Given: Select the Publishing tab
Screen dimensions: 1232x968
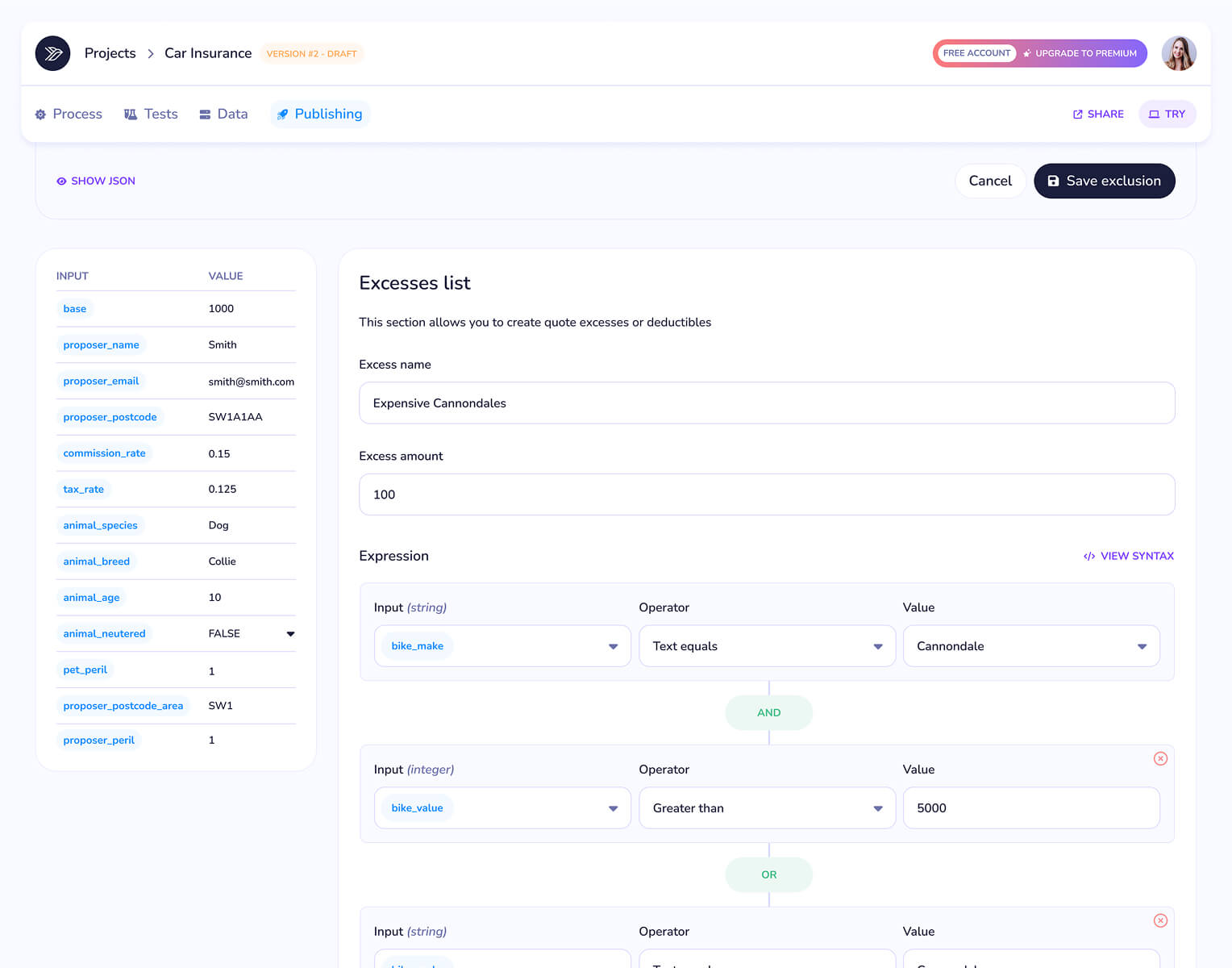Looking at the screenshot, I should [320, 114].
